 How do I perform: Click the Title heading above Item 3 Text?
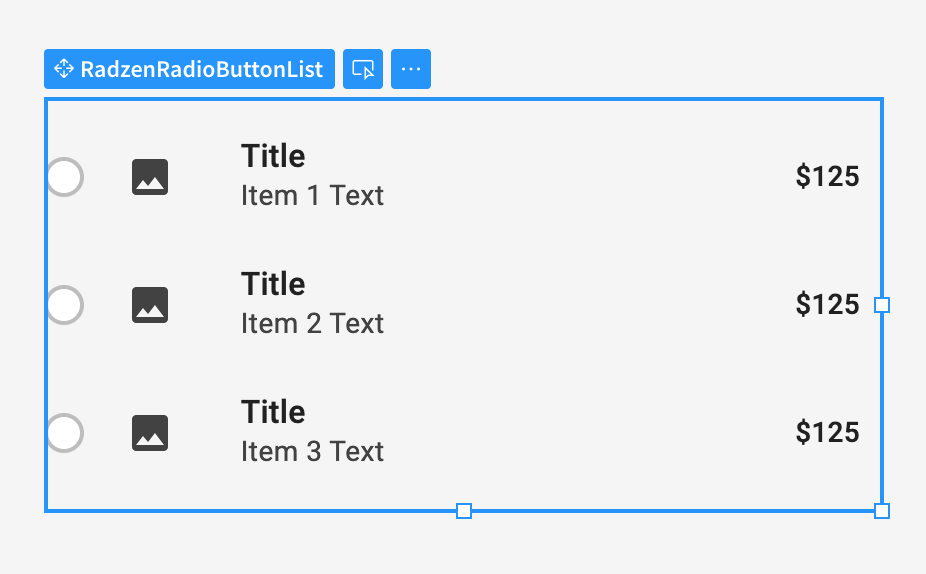coord(273,413)
